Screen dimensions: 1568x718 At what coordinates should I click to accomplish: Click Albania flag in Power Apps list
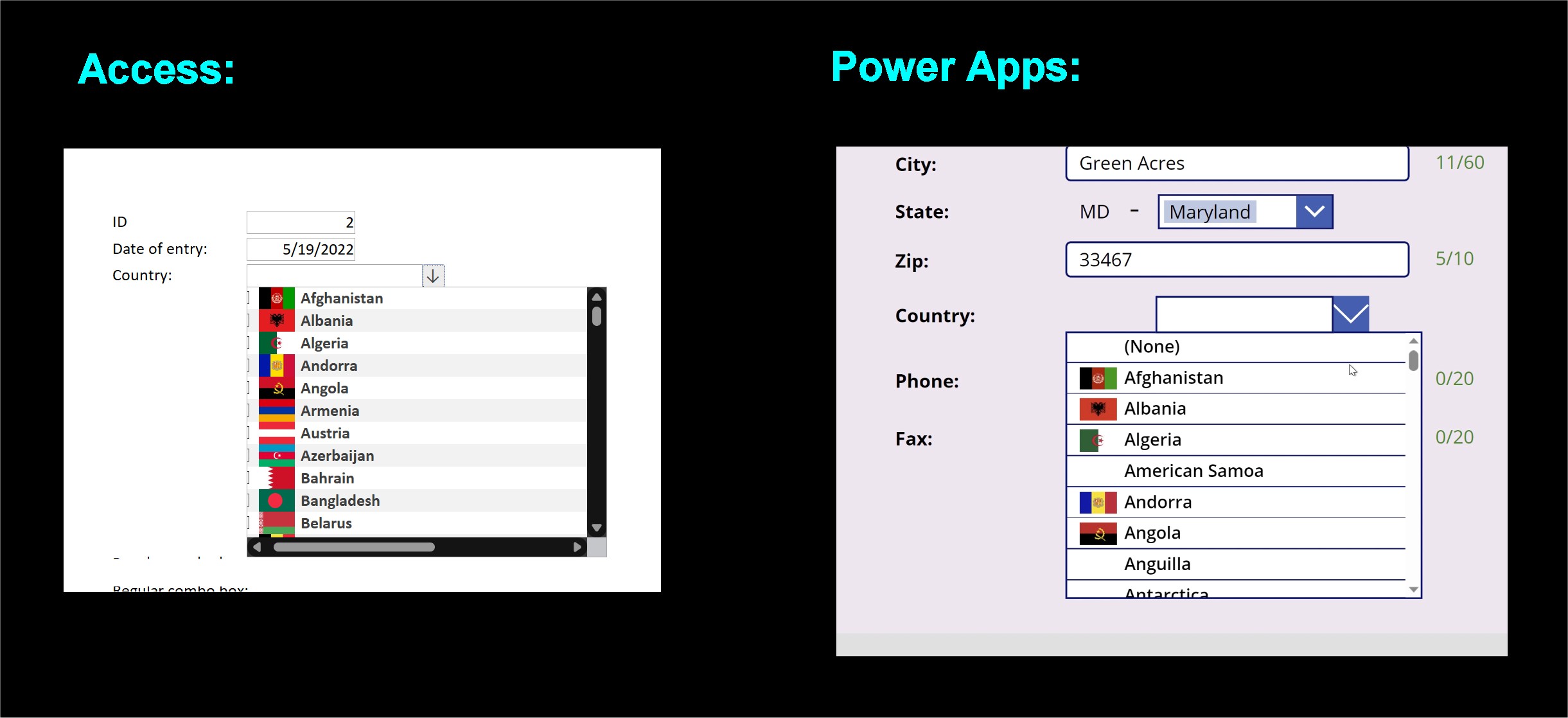pos(1098,409)
